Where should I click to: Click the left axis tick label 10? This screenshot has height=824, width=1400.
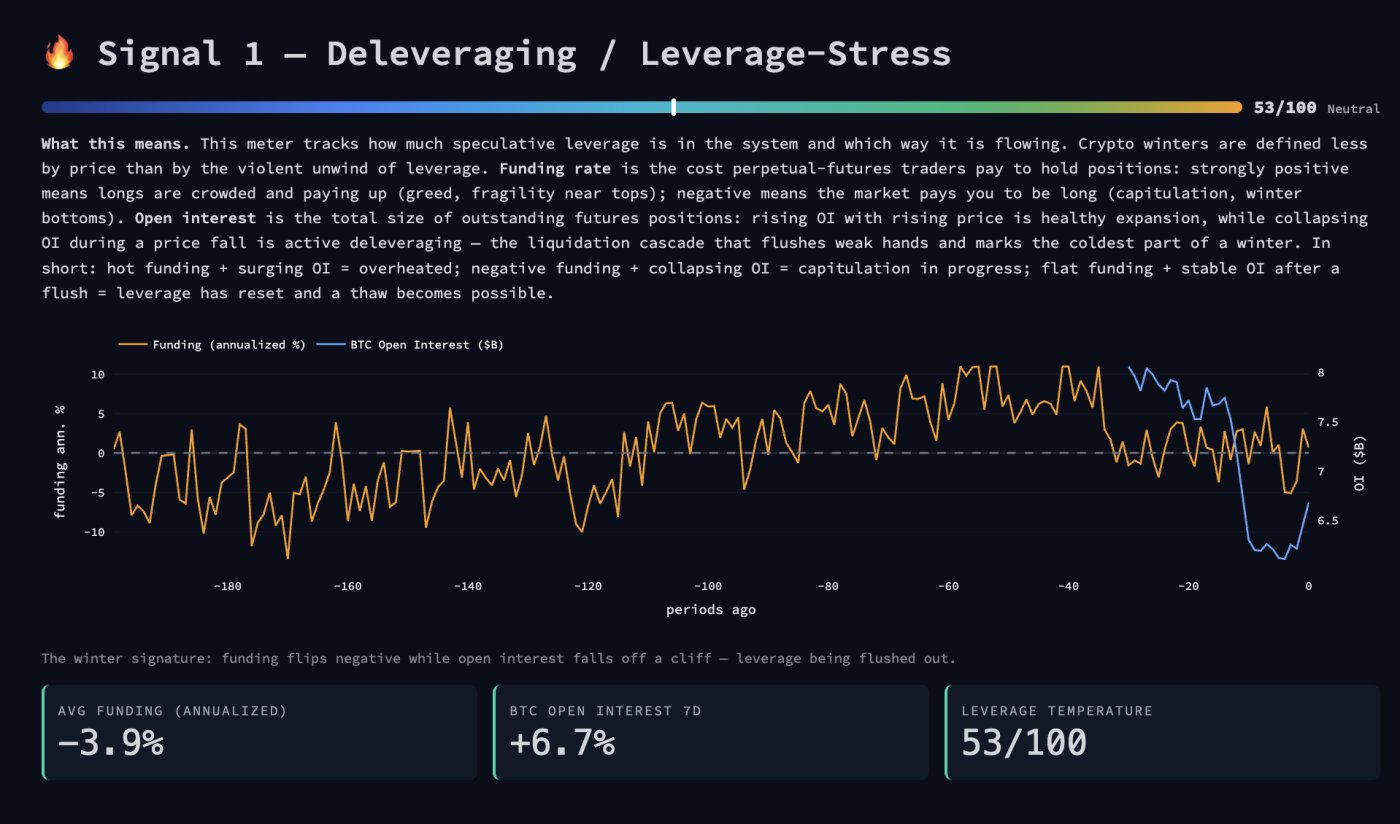[x=97, y=374]
